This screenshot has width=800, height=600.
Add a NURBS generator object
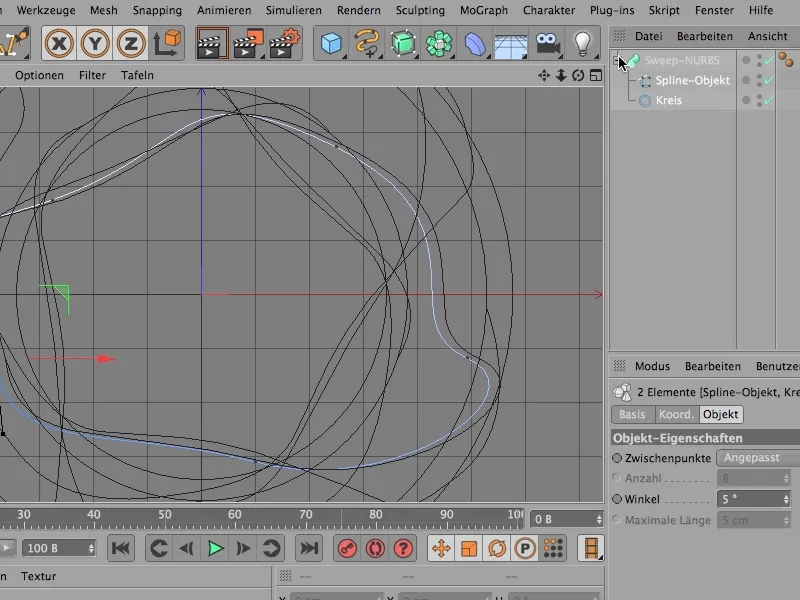(403, 43)
